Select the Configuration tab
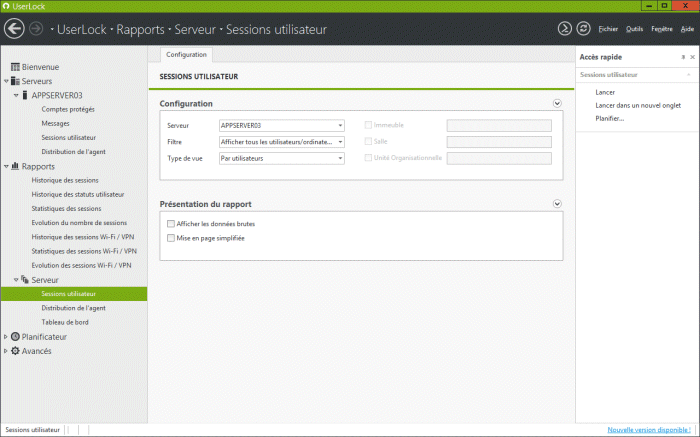 186,54
